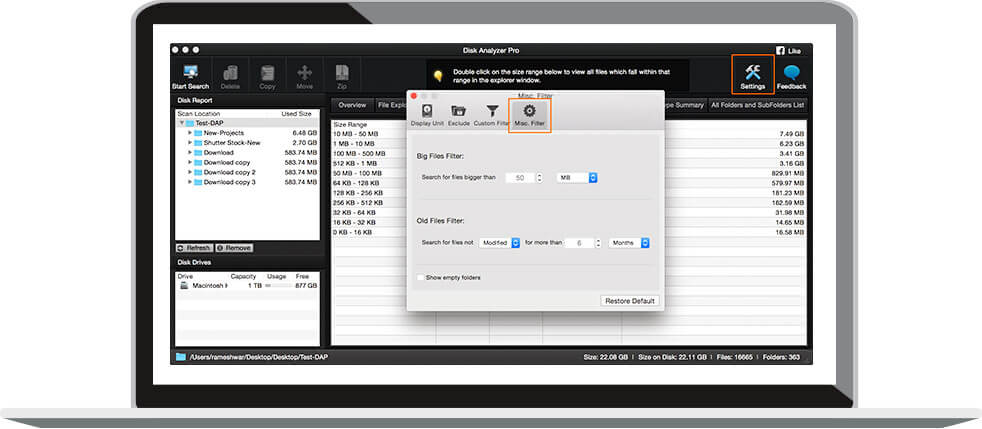Click the Size Range column header
This screenshot has width=982, height=429.
click(x=350, y=125)
